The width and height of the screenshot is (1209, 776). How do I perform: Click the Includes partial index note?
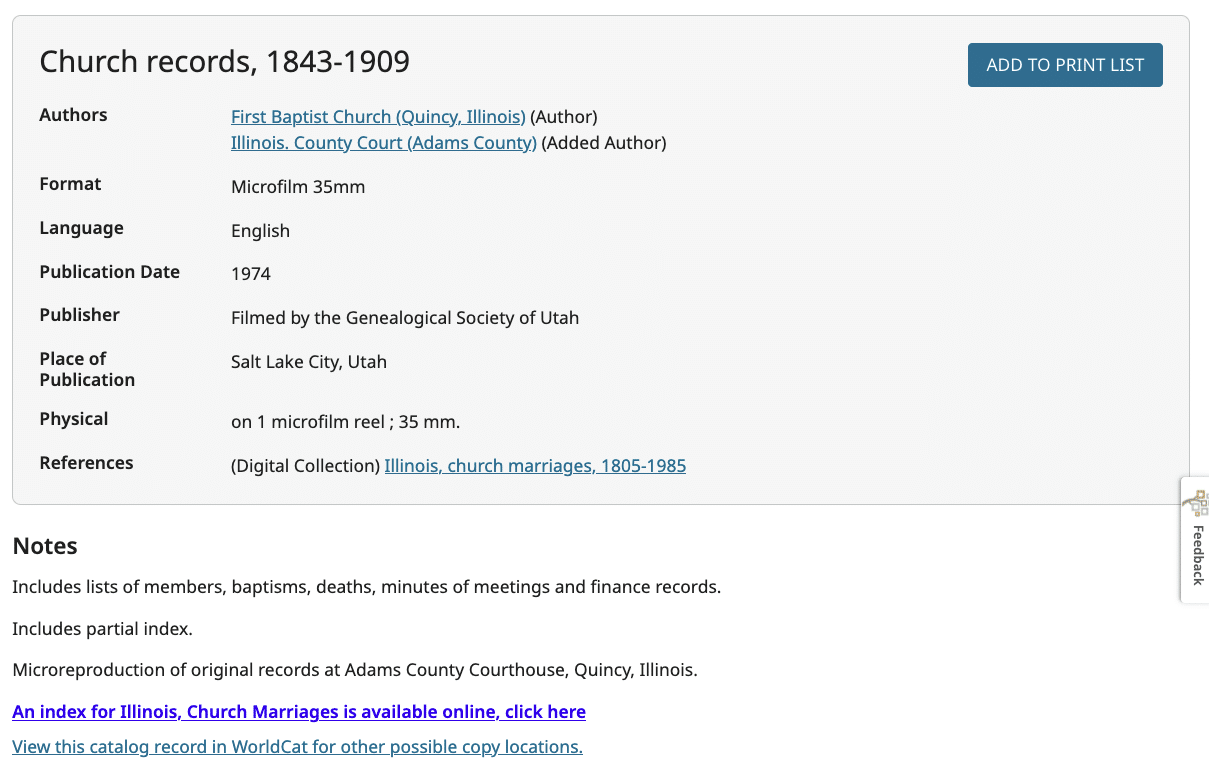pos(102,629)
